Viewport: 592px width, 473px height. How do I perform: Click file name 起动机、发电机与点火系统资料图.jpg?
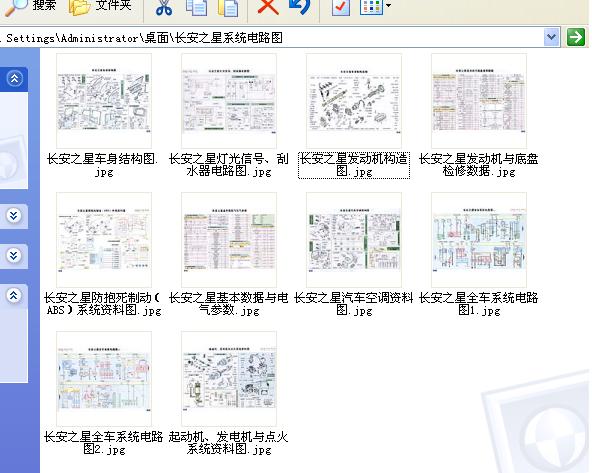coord(229,443)
